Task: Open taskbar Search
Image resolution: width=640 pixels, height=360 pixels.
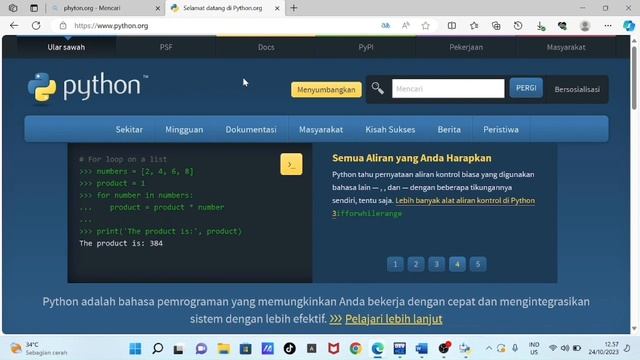Action: [158, 349]
